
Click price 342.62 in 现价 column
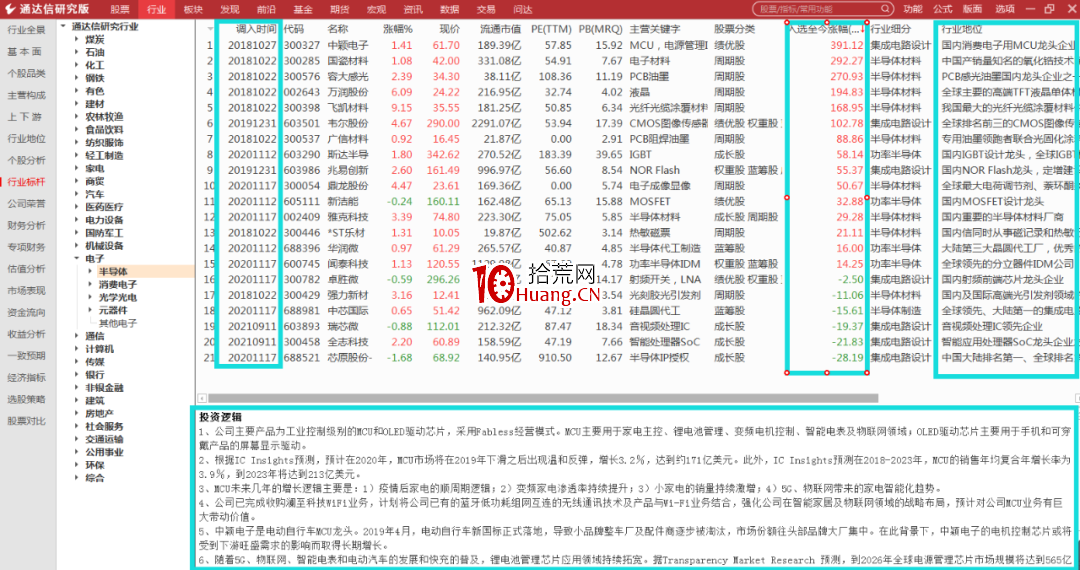tap(443, 154)
